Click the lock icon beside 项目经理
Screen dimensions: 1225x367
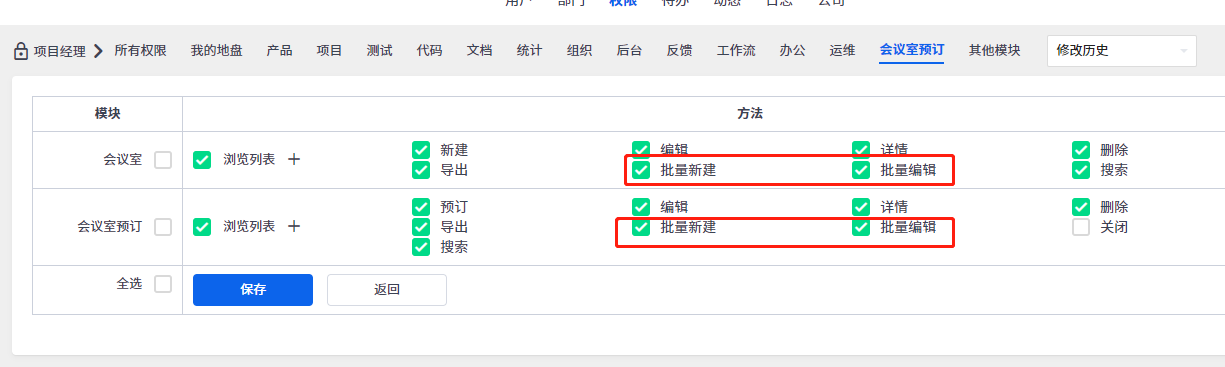(x=20, y=50)
